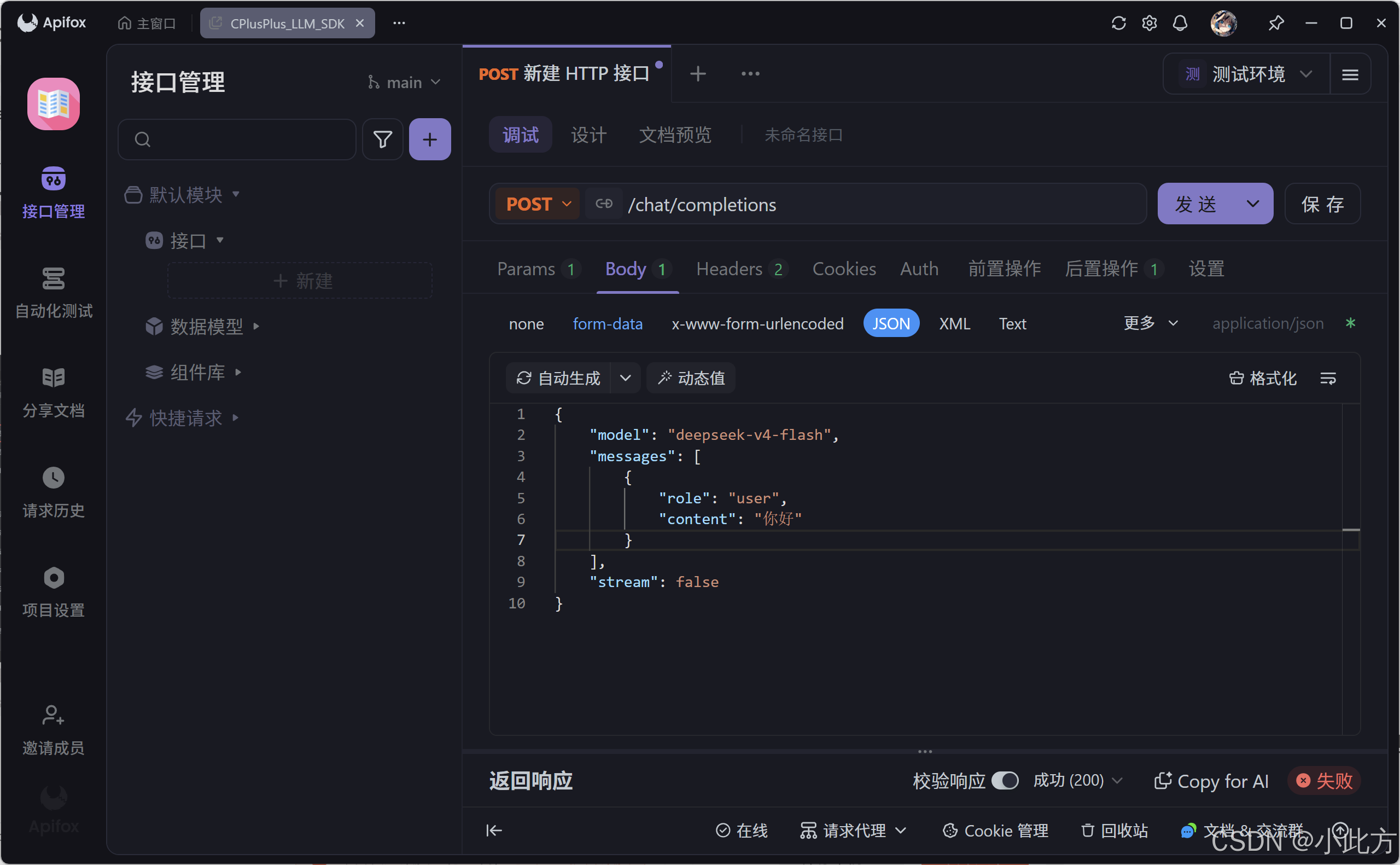Open 自动化测试 in the sidebar
This screenshot has height=865, width=1400.
[x=53, y=292]
